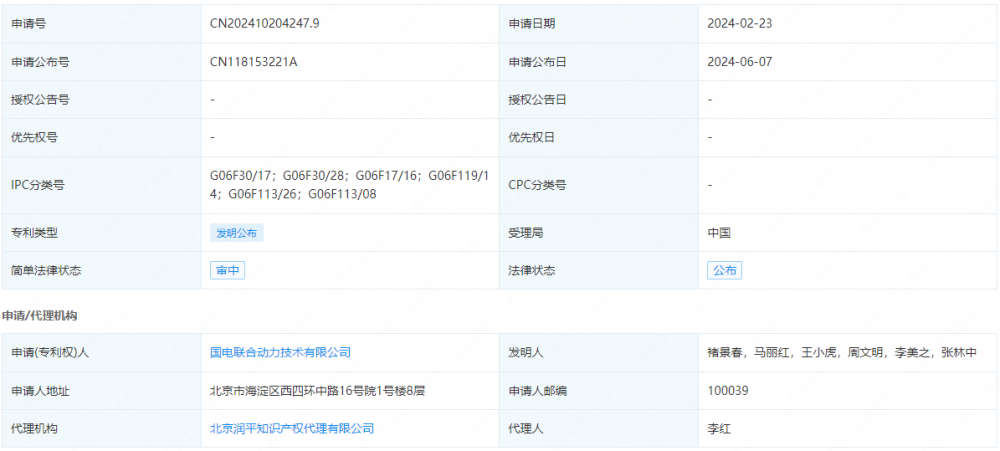Click the 申请人地址 label
Viewport: 1000px width, 451px height.
point(40,390)
